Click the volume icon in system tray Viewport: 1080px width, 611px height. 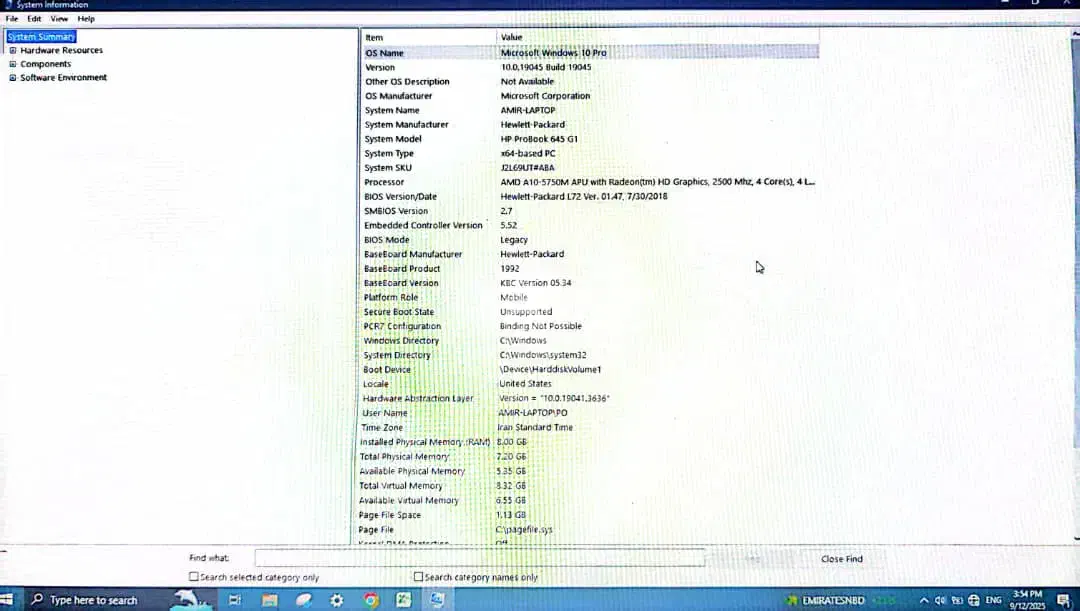click(940, 600)
